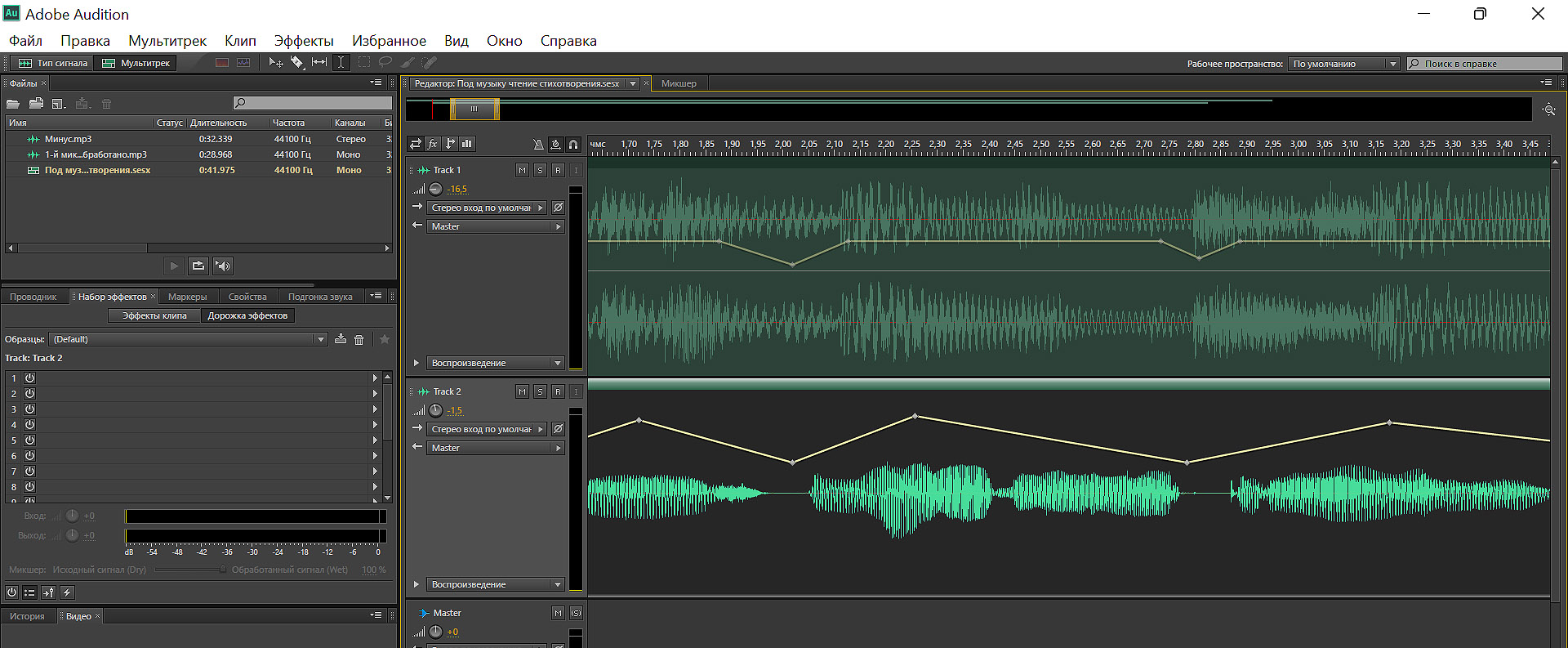Open Track 2 Стерео вход input dropdown
This screenshot has width=1568, height=648.
click(x=486, y=429)
